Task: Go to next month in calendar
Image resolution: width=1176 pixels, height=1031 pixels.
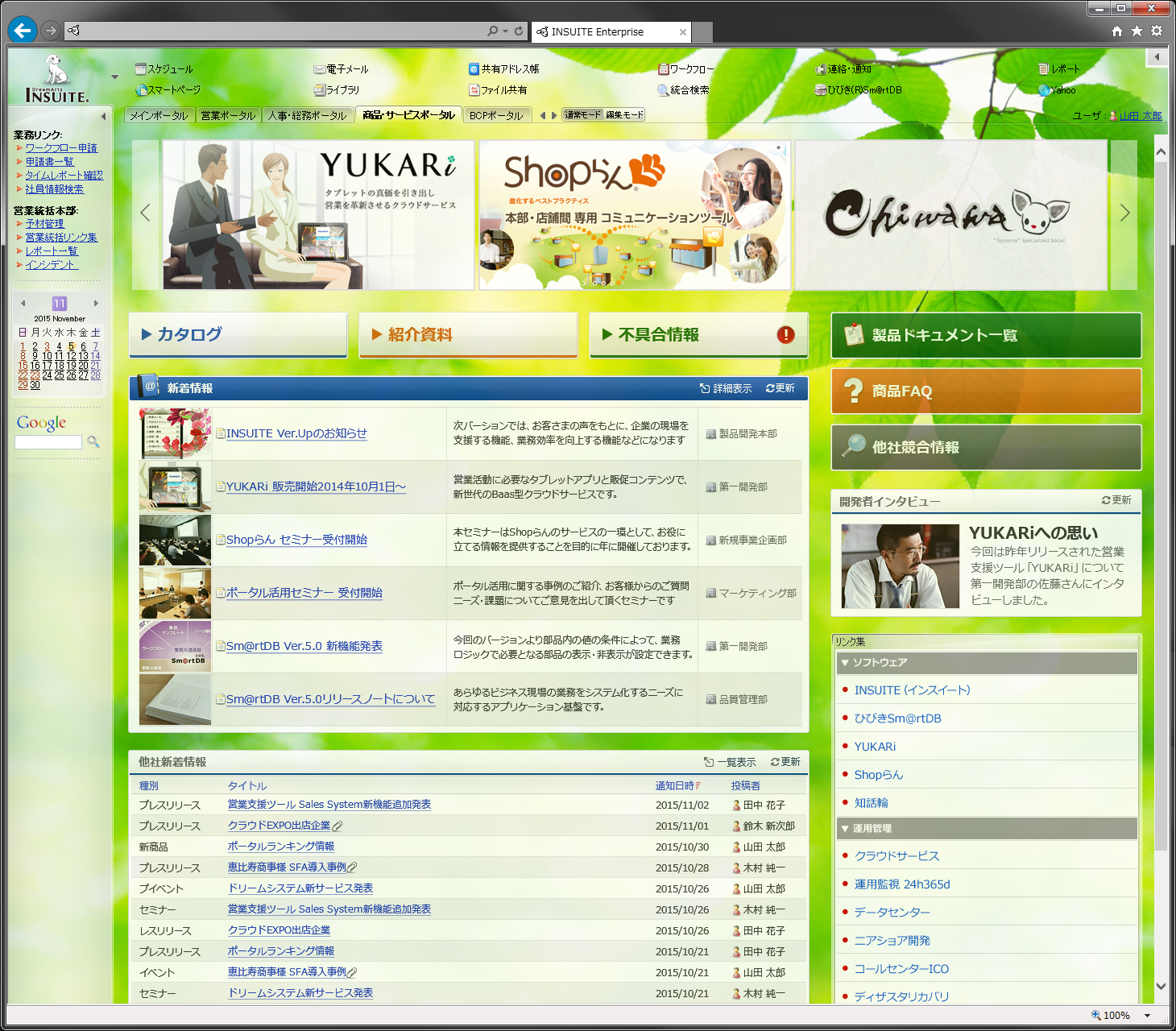Action: click(x=96, y=304)
